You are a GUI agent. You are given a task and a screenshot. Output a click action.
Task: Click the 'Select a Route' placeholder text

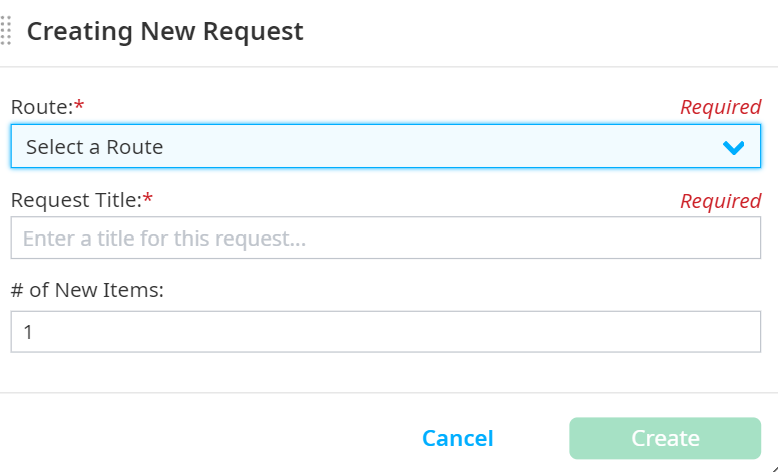coord(94,147)
